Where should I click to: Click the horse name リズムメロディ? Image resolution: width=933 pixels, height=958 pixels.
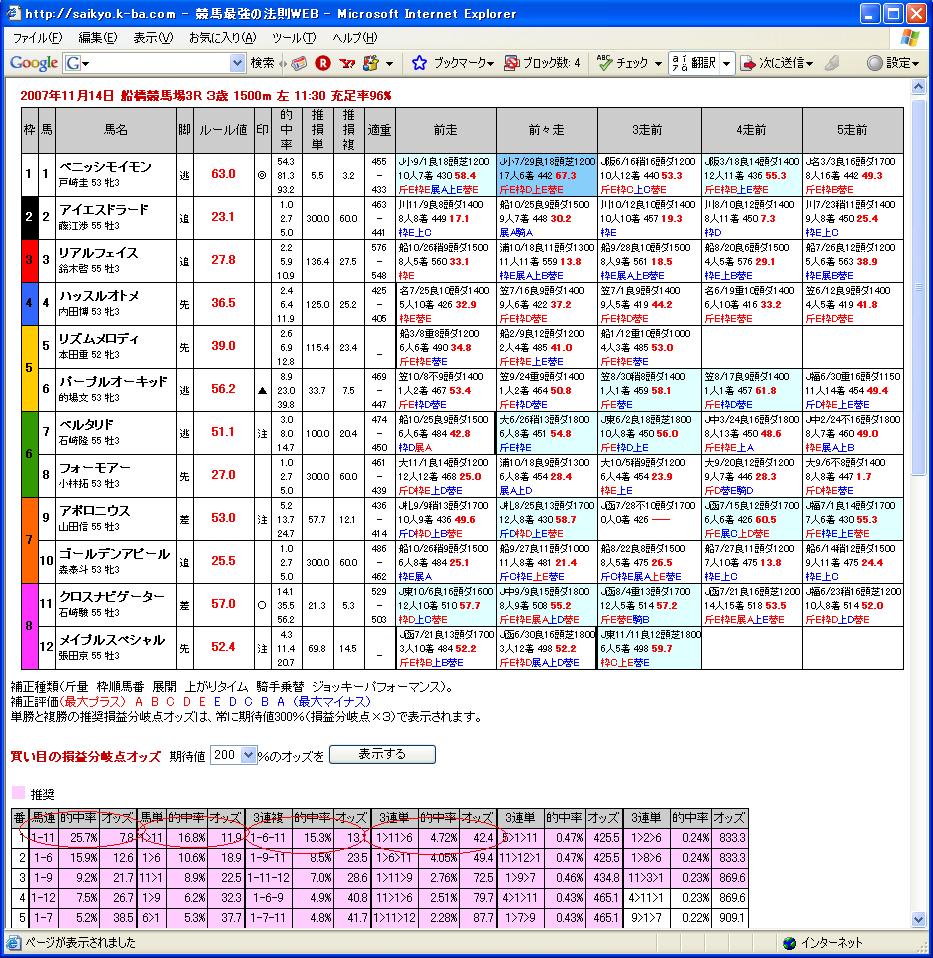pyautogui.click(x=98, y=338)
